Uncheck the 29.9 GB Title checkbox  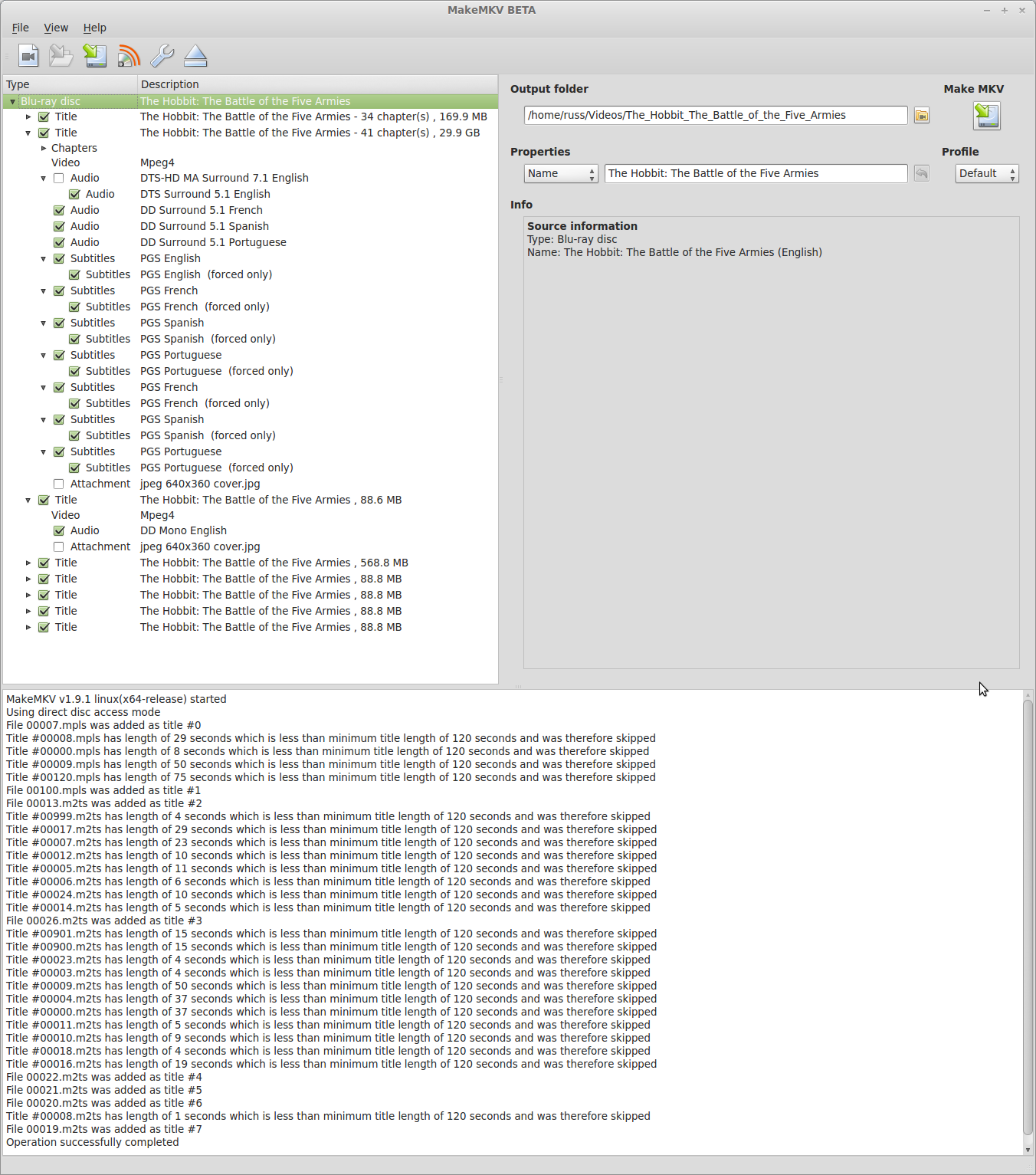coord(44,133)
